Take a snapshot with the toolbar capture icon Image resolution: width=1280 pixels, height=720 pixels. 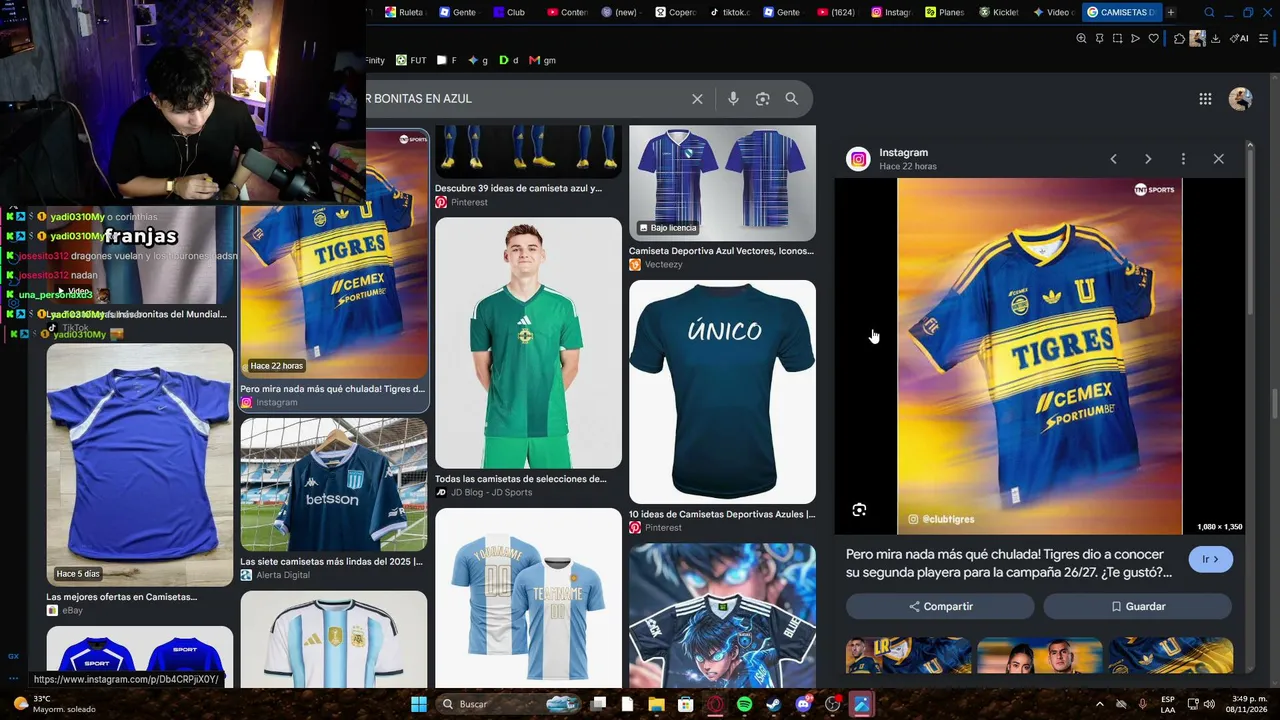tap(1117, 39)
